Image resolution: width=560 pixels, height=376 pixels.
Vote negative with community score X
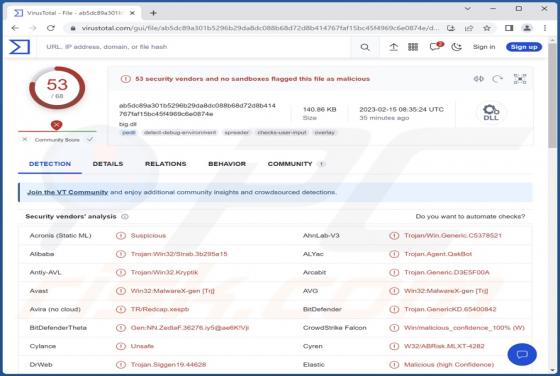pos(25,140)
